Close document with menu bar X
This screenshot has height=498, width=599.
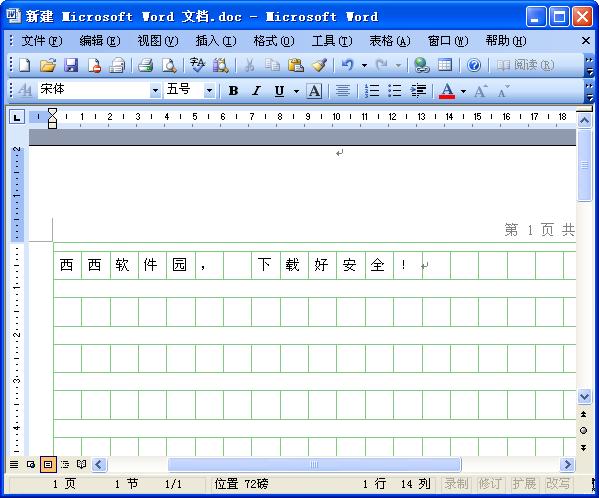[x=586, y=40]
